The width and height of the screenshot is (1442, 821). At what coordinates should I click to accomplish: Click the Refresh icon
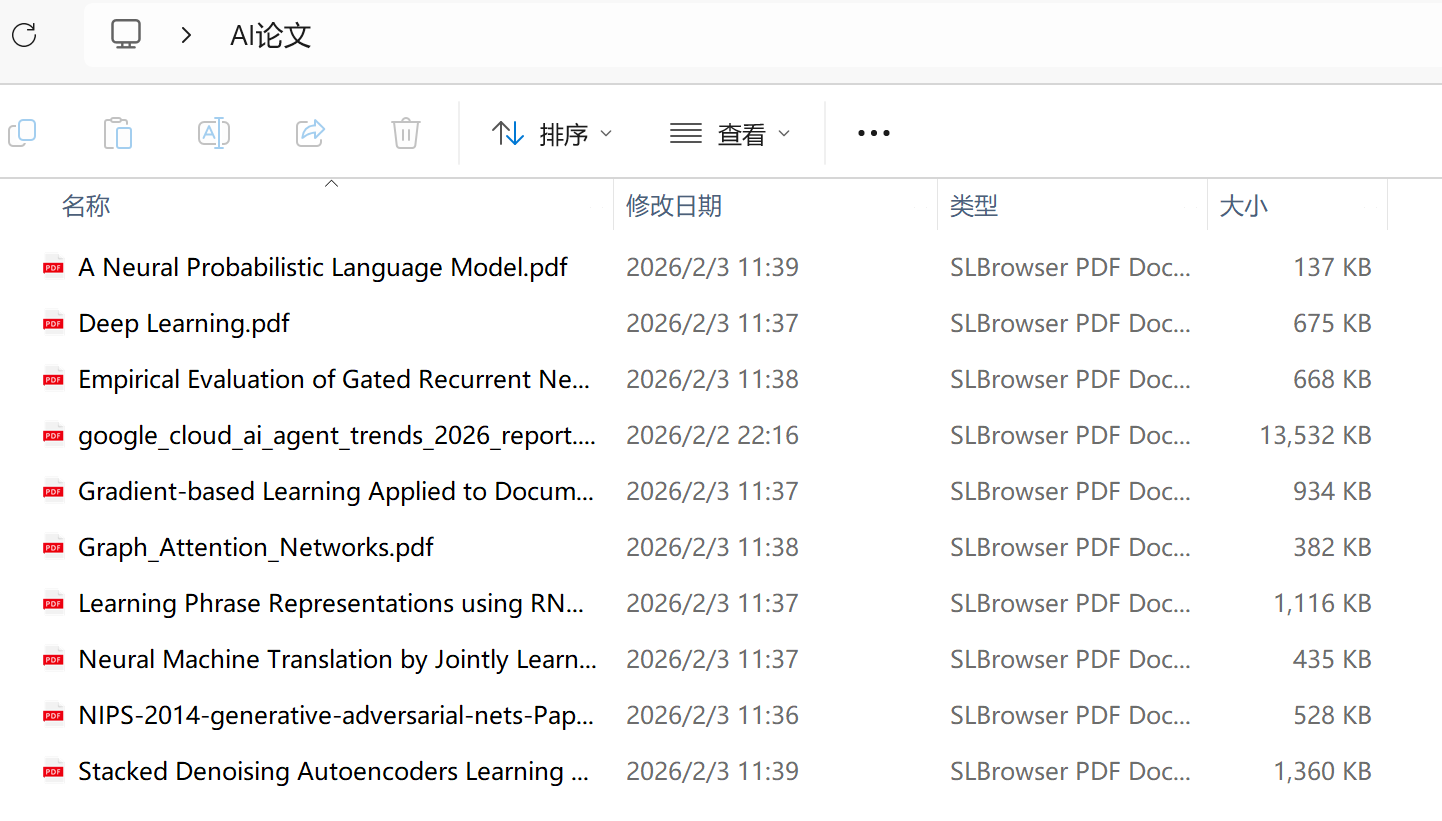tap(24, 35)
